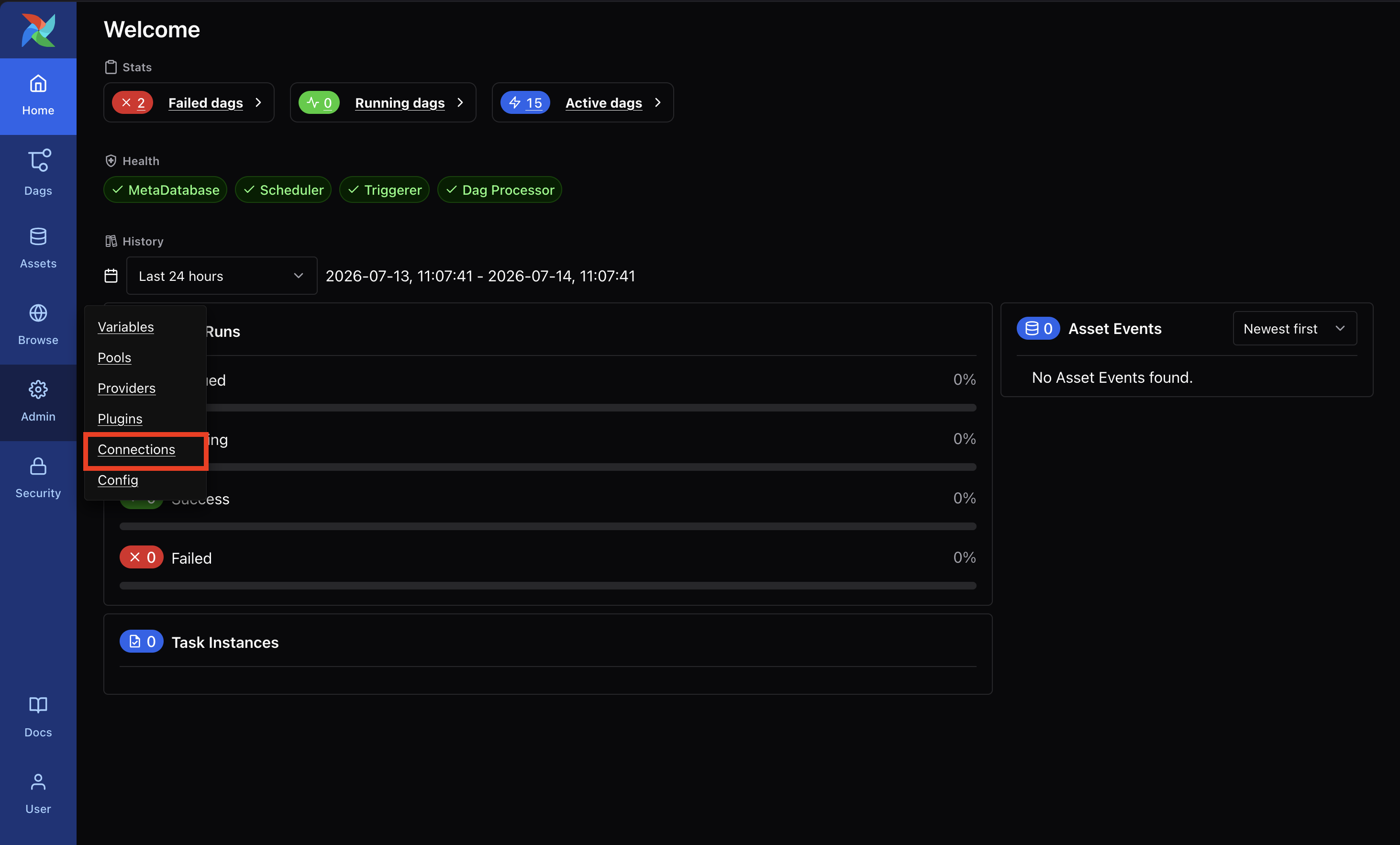The image size is (1400, 845).
Task: Click the chevron next to Active dags
Action: (x=658, y=103)
